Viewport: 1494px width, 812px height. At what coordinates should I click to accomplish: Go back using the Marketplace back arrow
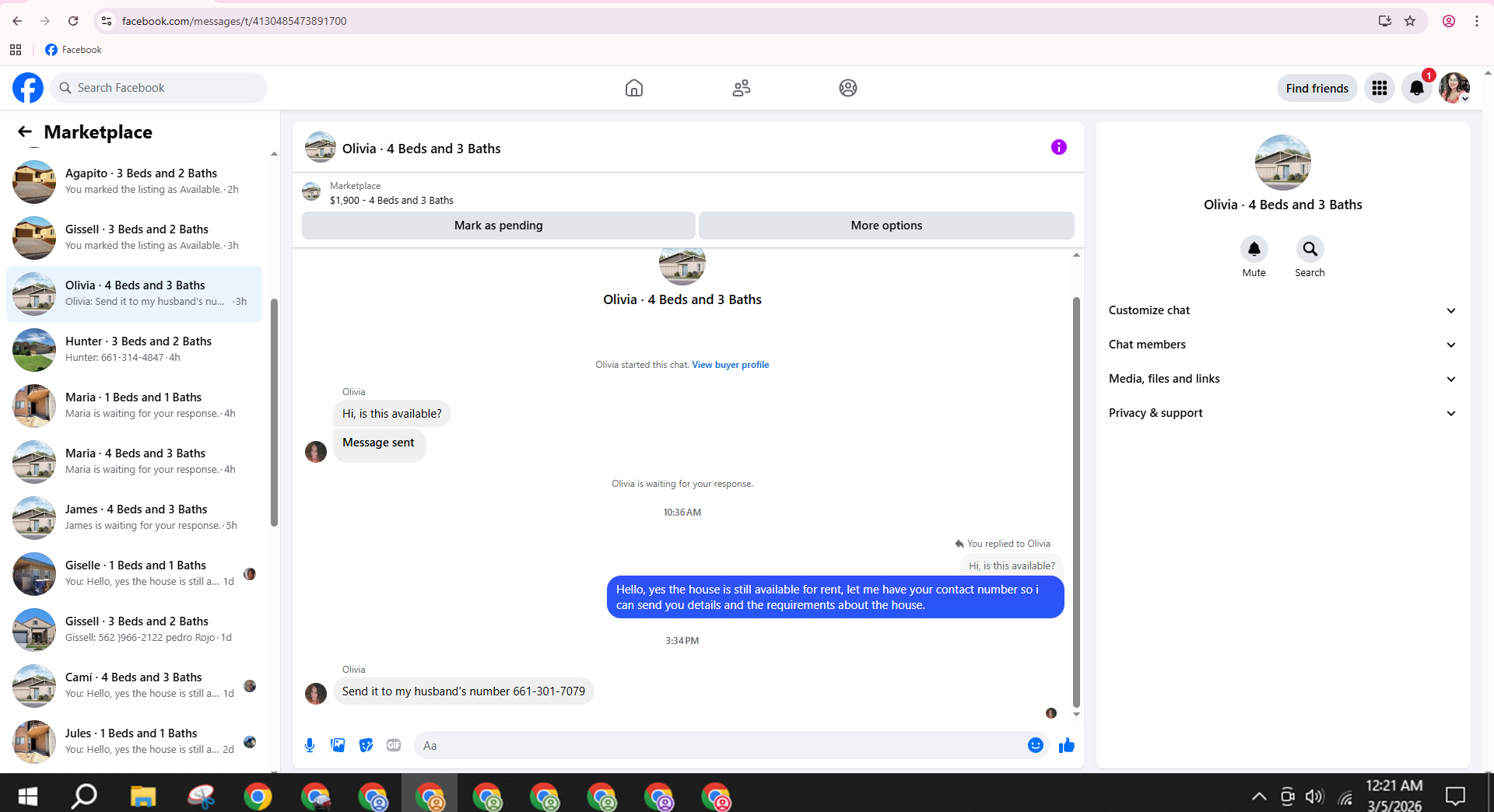coord(25,132)
